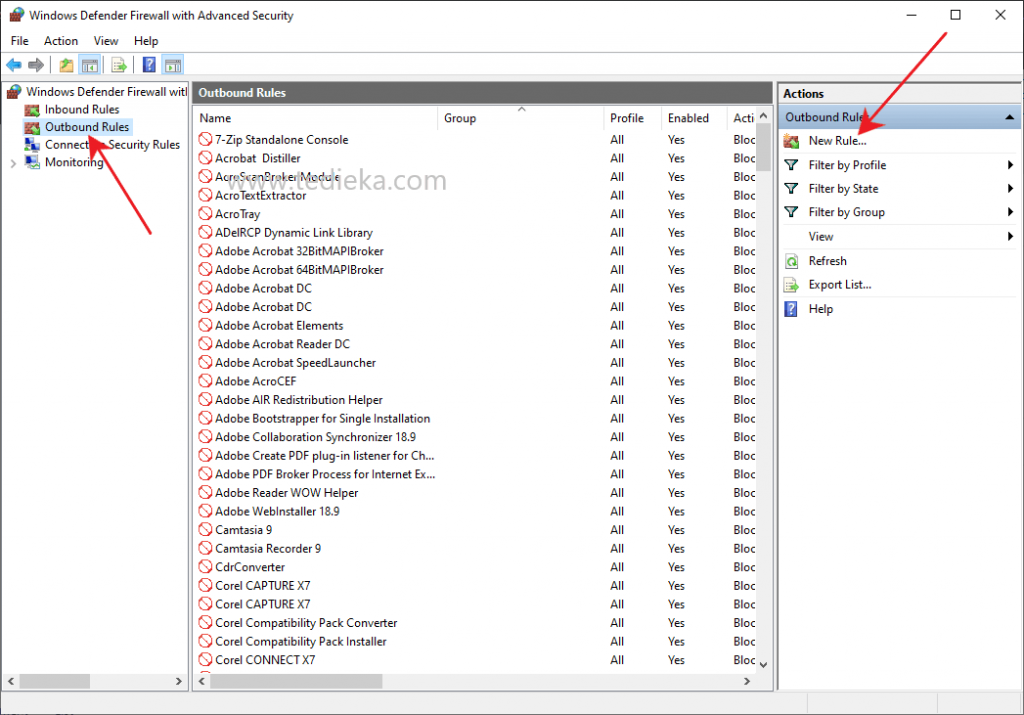This screenshot has width=1024, height=715.
Task: Click the Back arrow toolbar icon
Action: click(14, 65)
